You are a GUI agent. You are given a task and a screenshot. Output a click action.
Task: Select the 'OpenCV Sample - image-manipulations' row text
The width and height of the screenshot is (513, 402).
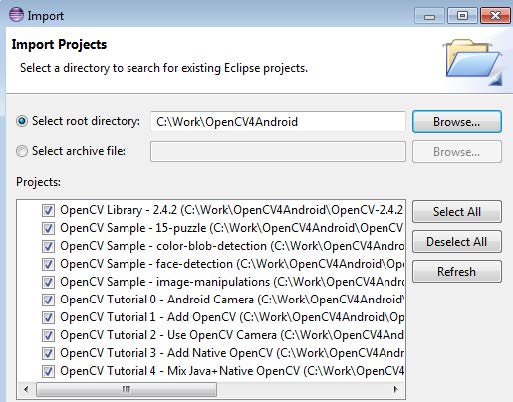click(x=232, y=282)
